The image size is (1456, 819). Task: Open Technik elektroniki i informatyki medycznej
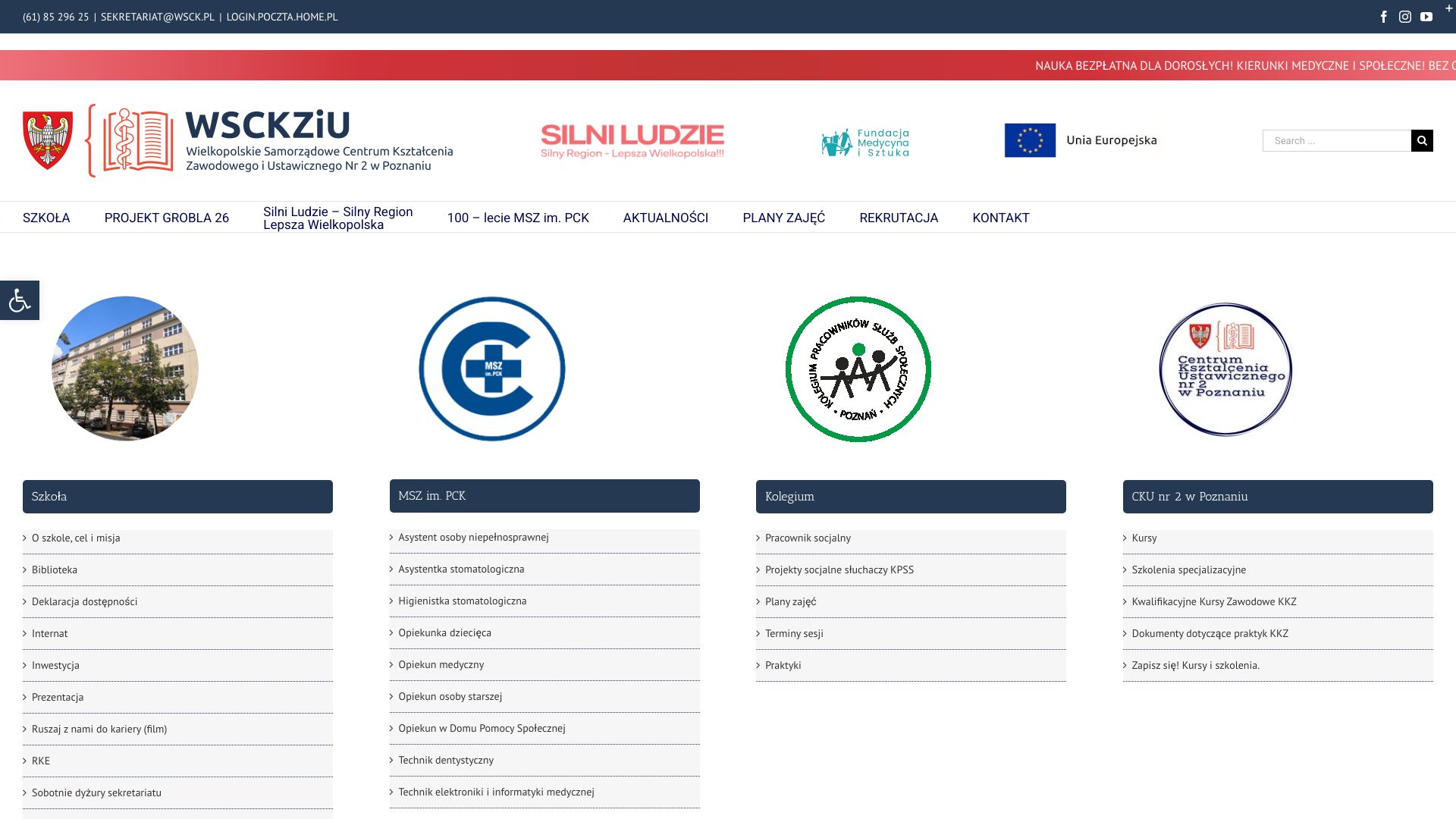[497, 792]
